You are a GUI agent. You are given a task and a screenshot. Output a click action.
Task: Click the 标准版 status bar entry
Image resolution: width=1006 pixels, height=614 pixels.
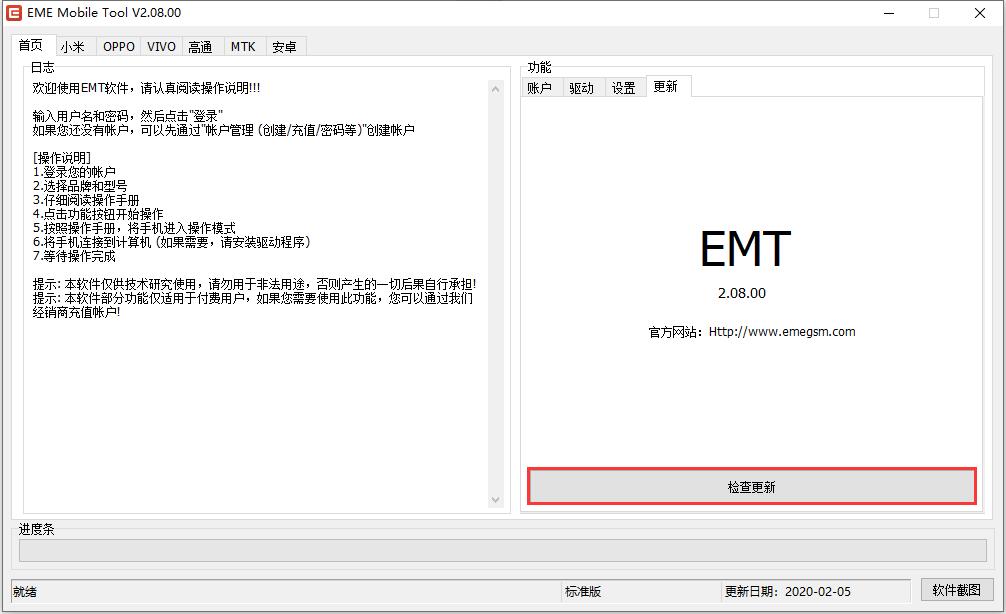click(x=583, y=592)
